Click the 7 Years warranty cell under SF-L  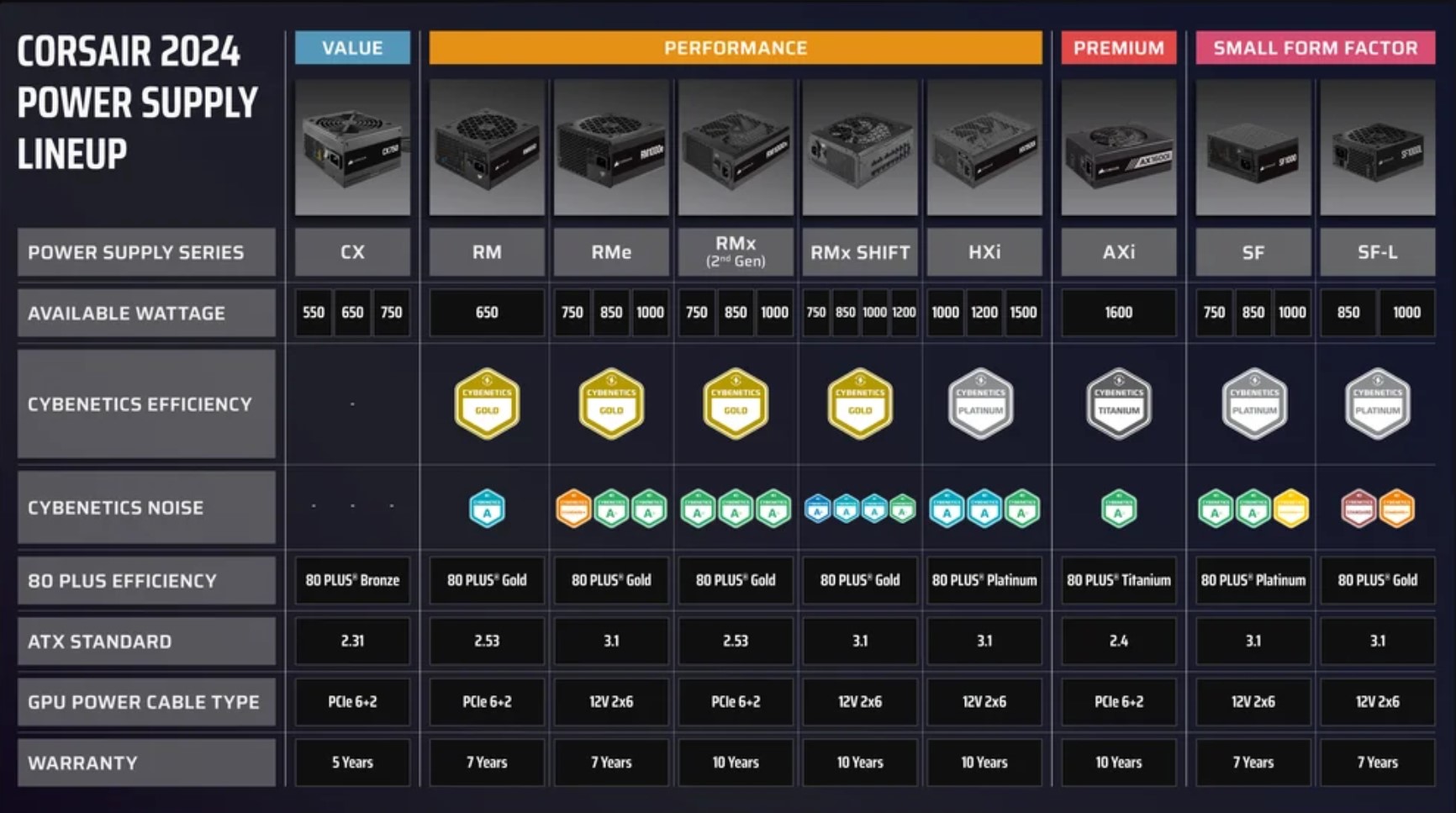[x=1378, y=763]
